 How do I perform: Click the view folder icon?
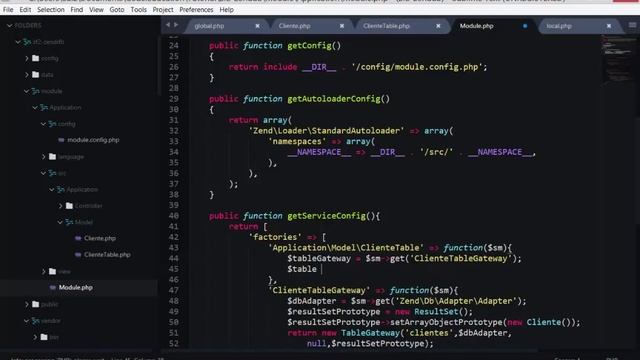[x=52, y=271]
